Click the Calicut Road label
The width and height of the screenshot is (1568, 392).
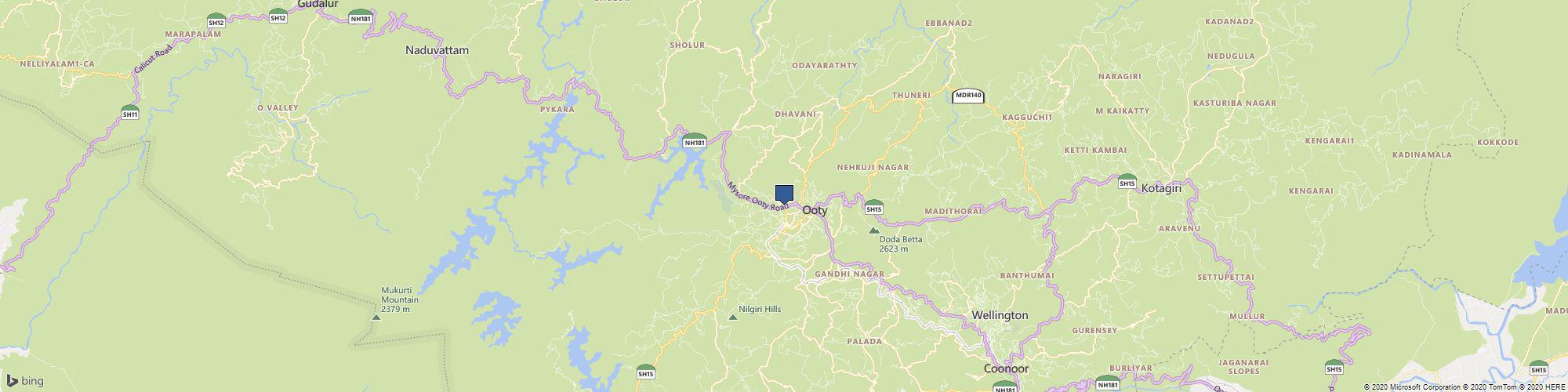click(x=153, y=56)
